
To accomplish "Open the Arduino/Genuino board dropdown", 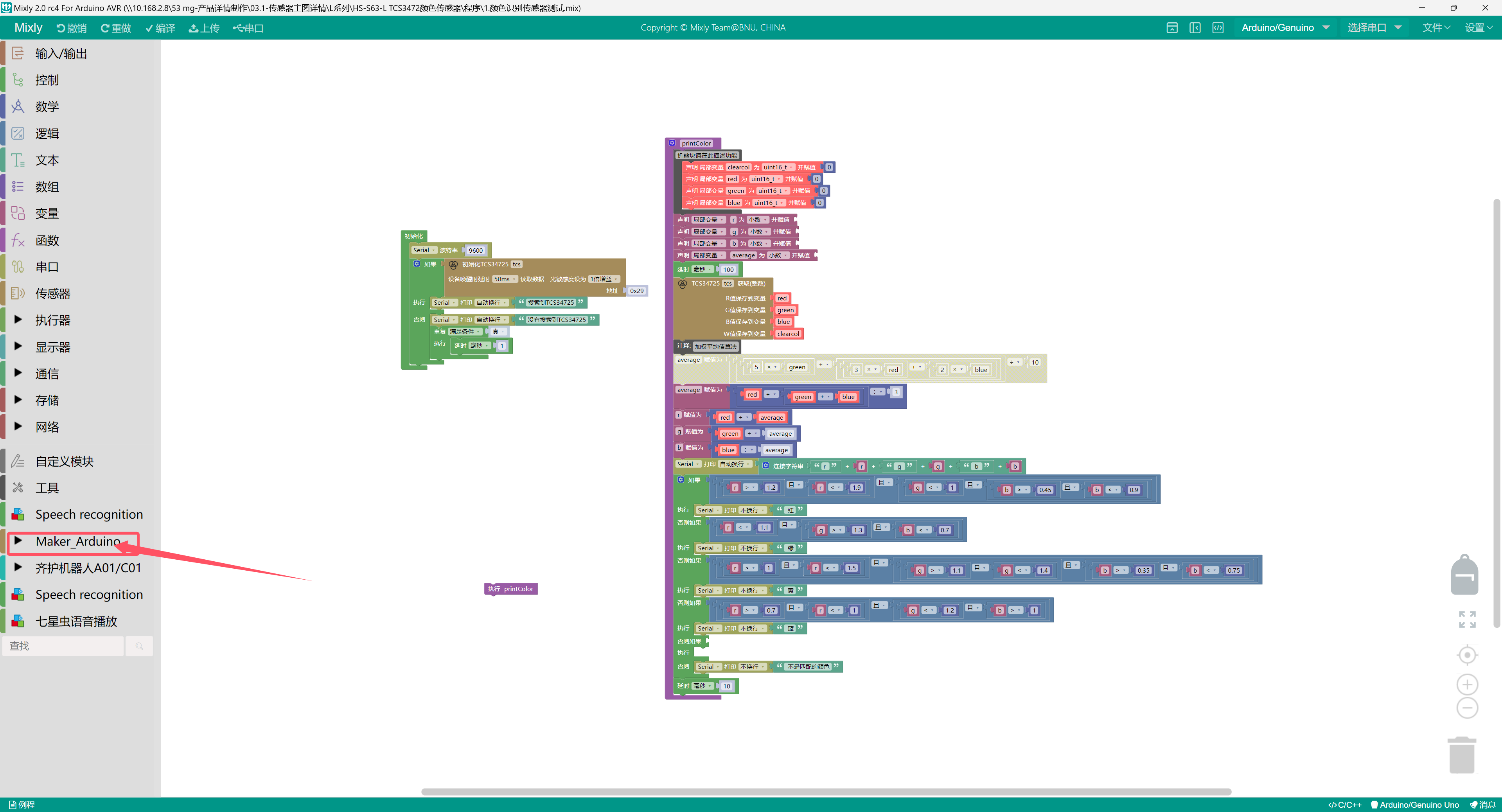I will [x=1285, y=28].
